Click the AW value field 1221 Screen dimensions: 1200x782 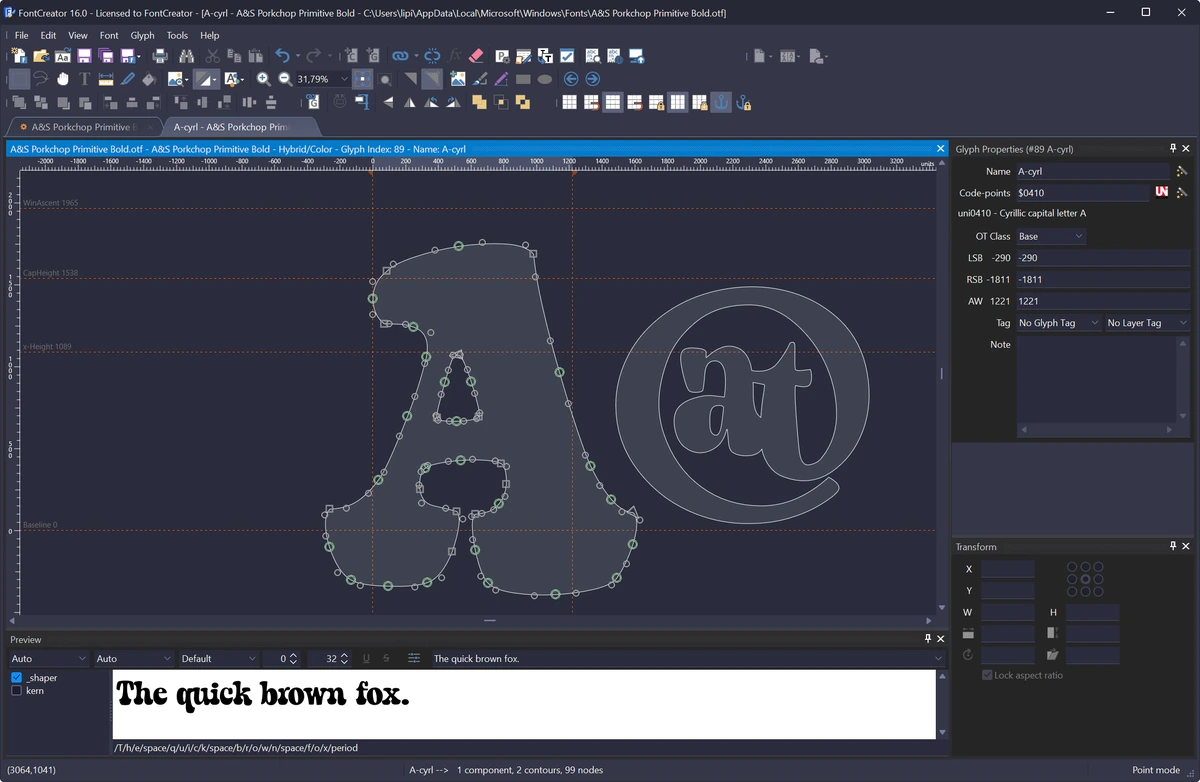coord(1103,301)
